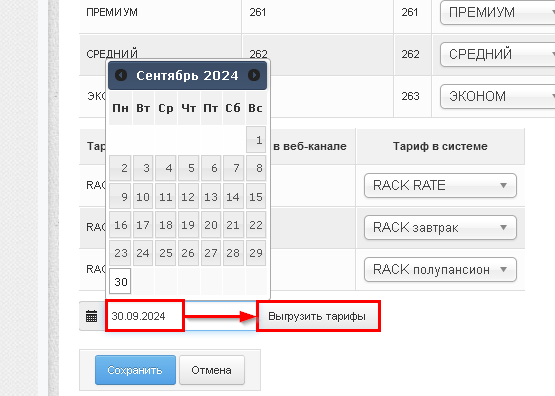Viewport: 555px width, 396px height.
Task: Select day 9 in the calendar
Action: click(120, 196)
